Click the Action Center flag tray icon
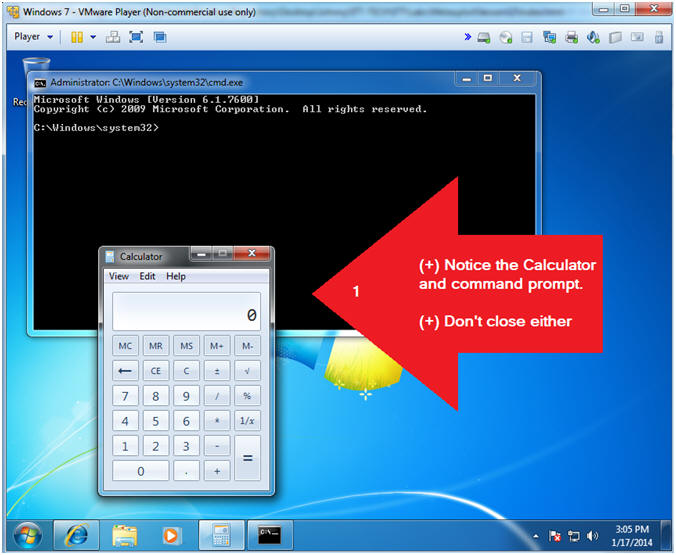 point(554,536)
